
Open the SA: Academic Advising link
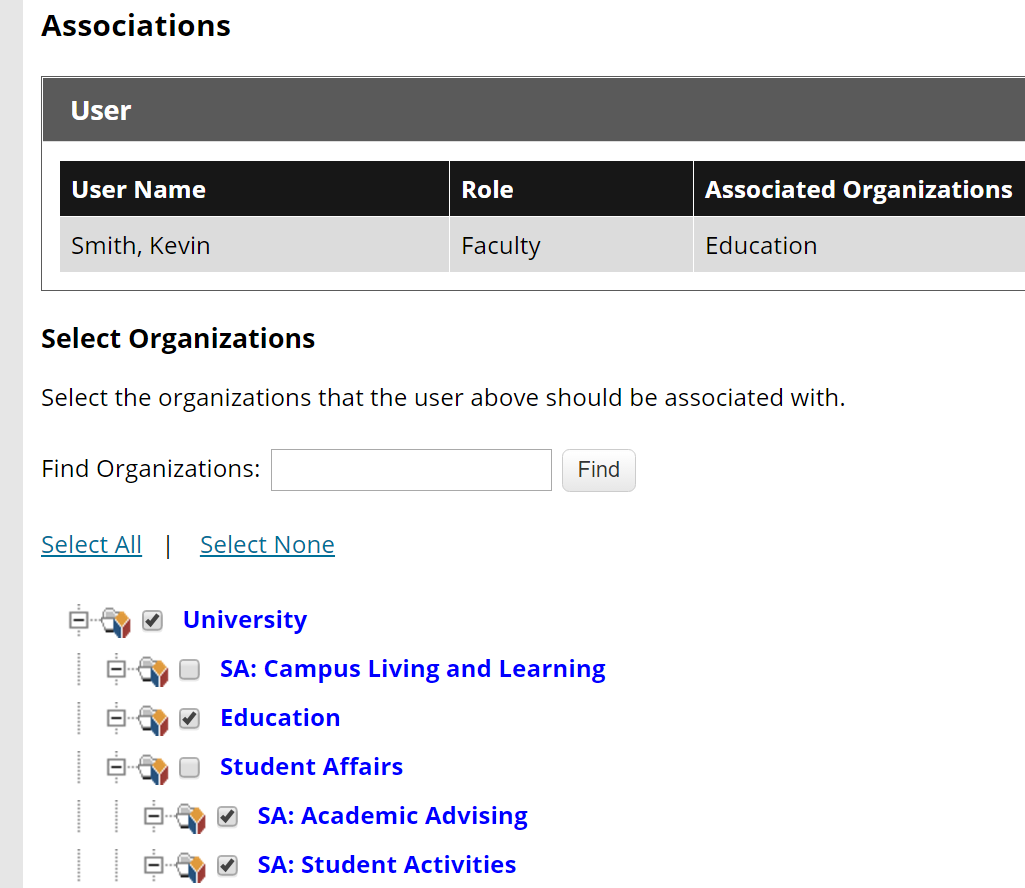393,815
